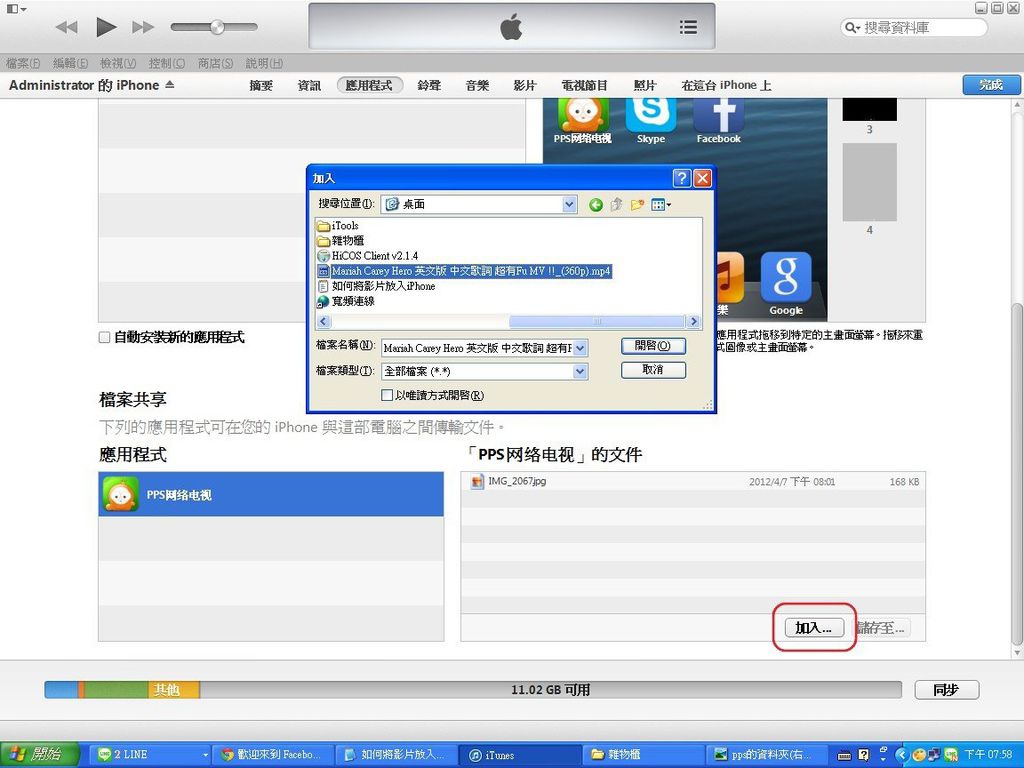Switch to the 資訊 tab
The width and height of the screenshot is (1024, 768).
pyautogui.click(x=309, y=85)
